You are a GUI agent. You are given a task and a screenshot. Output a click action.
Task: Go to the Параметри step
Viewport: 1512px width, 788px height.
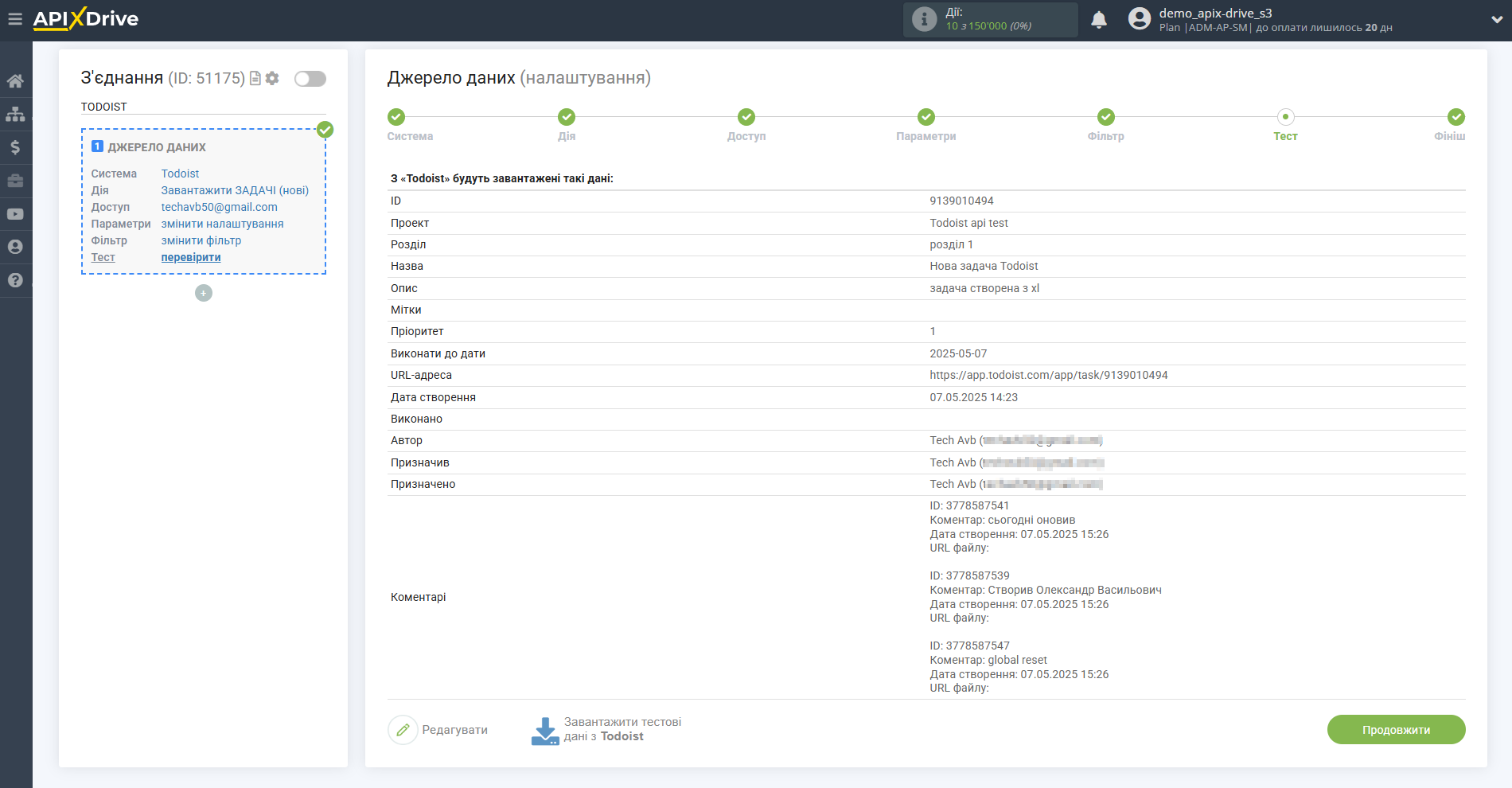click(926, 126)
